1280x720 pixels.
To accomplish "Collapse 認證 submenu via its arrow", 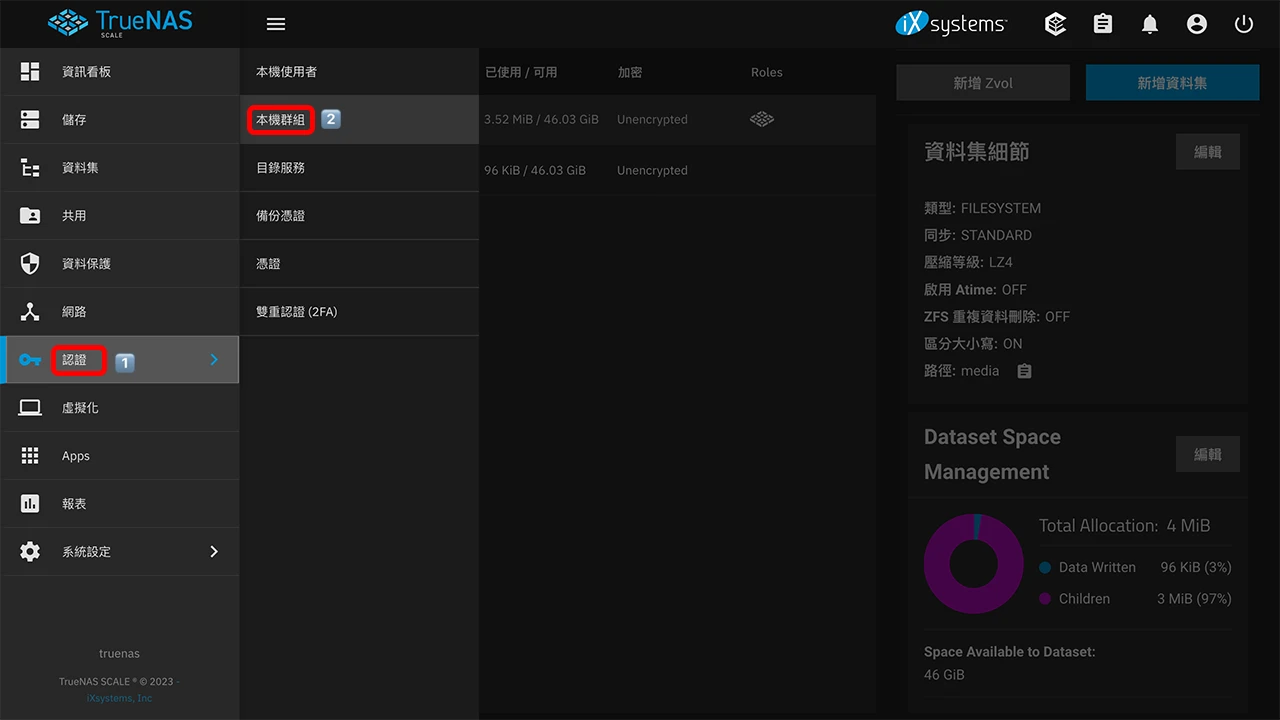I will pos(213,360).
